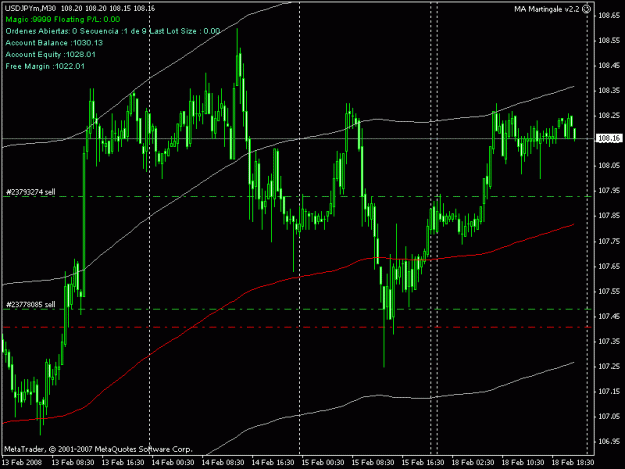
Task: Click the 107.25 price scale label
Action: (x=609, y=366)
